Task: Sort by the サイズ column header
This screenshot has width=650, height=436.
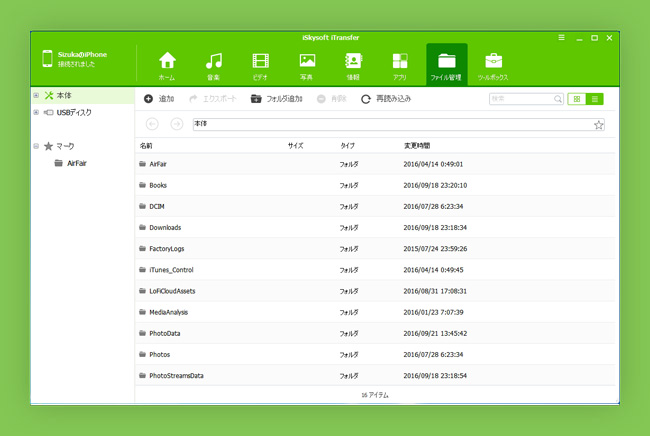Action: 296,145
